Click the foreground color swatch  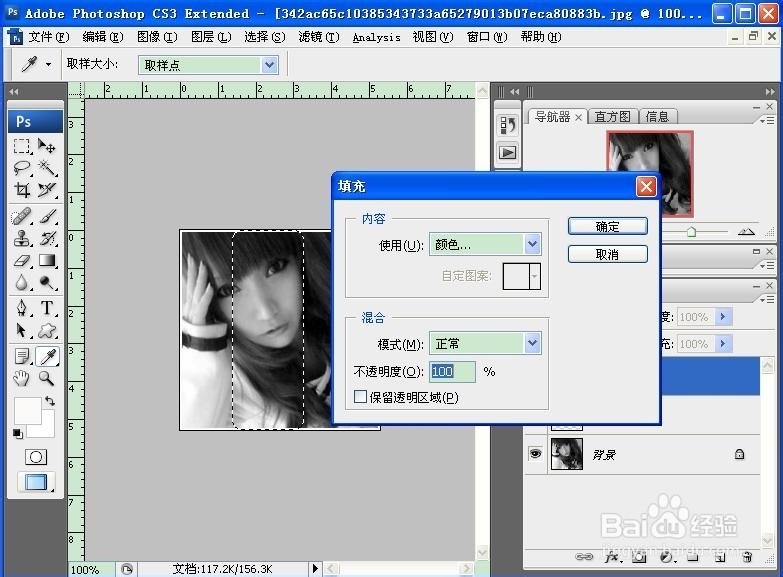pos(27,410)
